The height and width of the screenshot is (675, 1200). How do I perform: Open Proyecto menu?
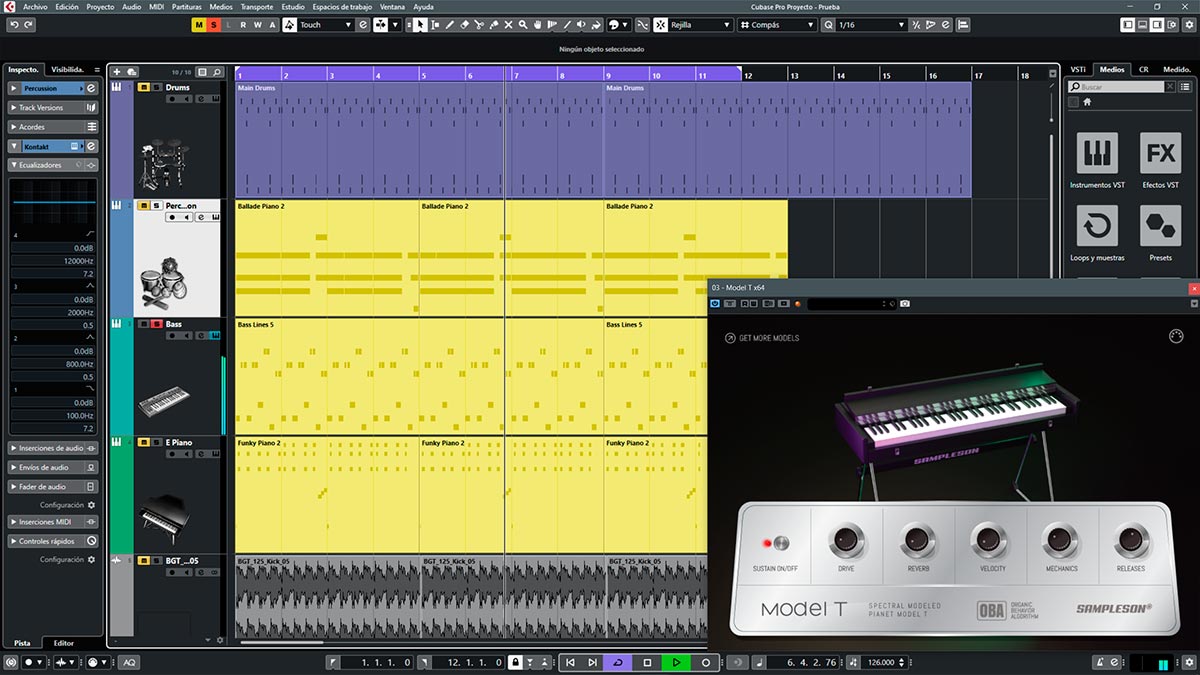pyautogui.click(x=100, y=6)
